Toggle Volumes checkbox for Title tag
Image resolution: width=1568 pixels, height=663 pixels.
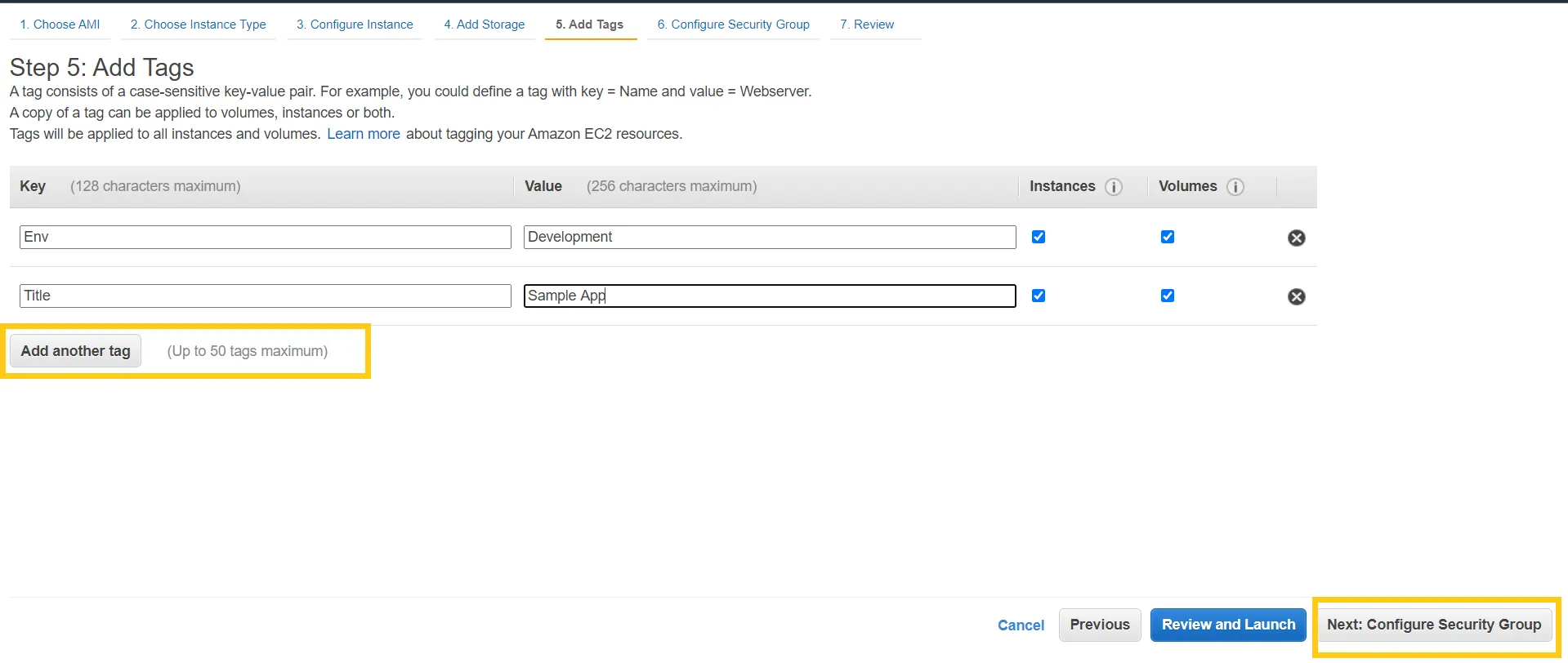pyautogui.click(x=1167, y=296)
